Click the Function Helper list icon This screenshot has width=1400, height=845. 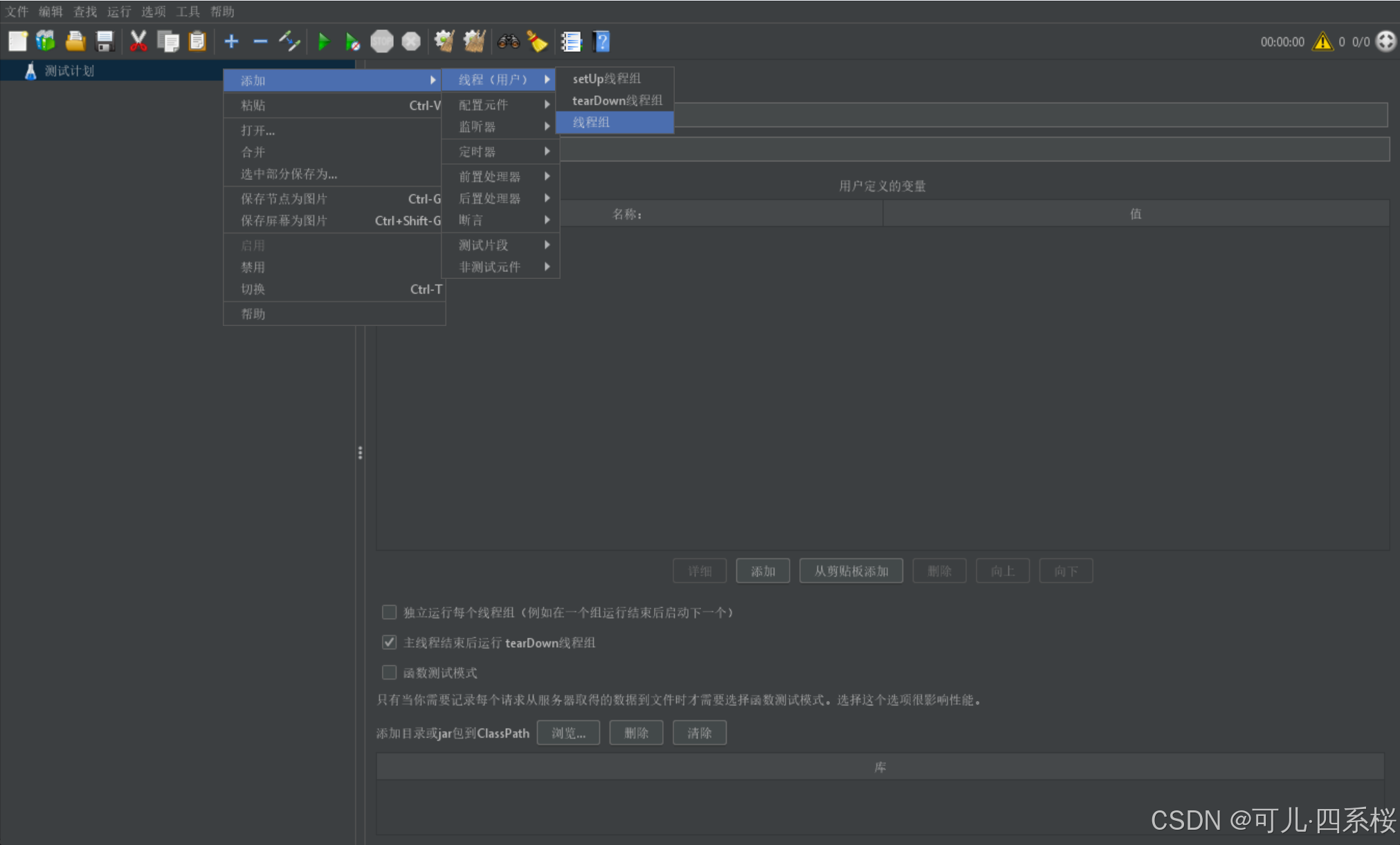coord(571,42)
